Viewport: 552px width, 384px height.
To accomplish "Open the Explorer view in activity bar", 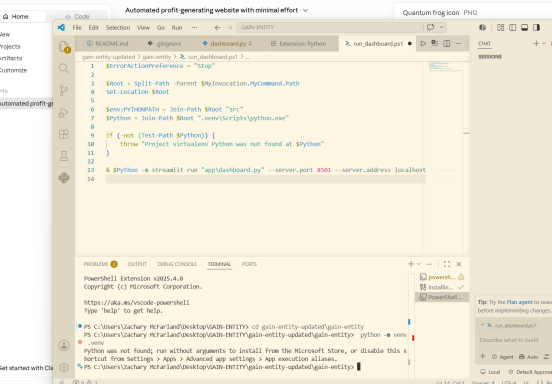I will (64, 46).
